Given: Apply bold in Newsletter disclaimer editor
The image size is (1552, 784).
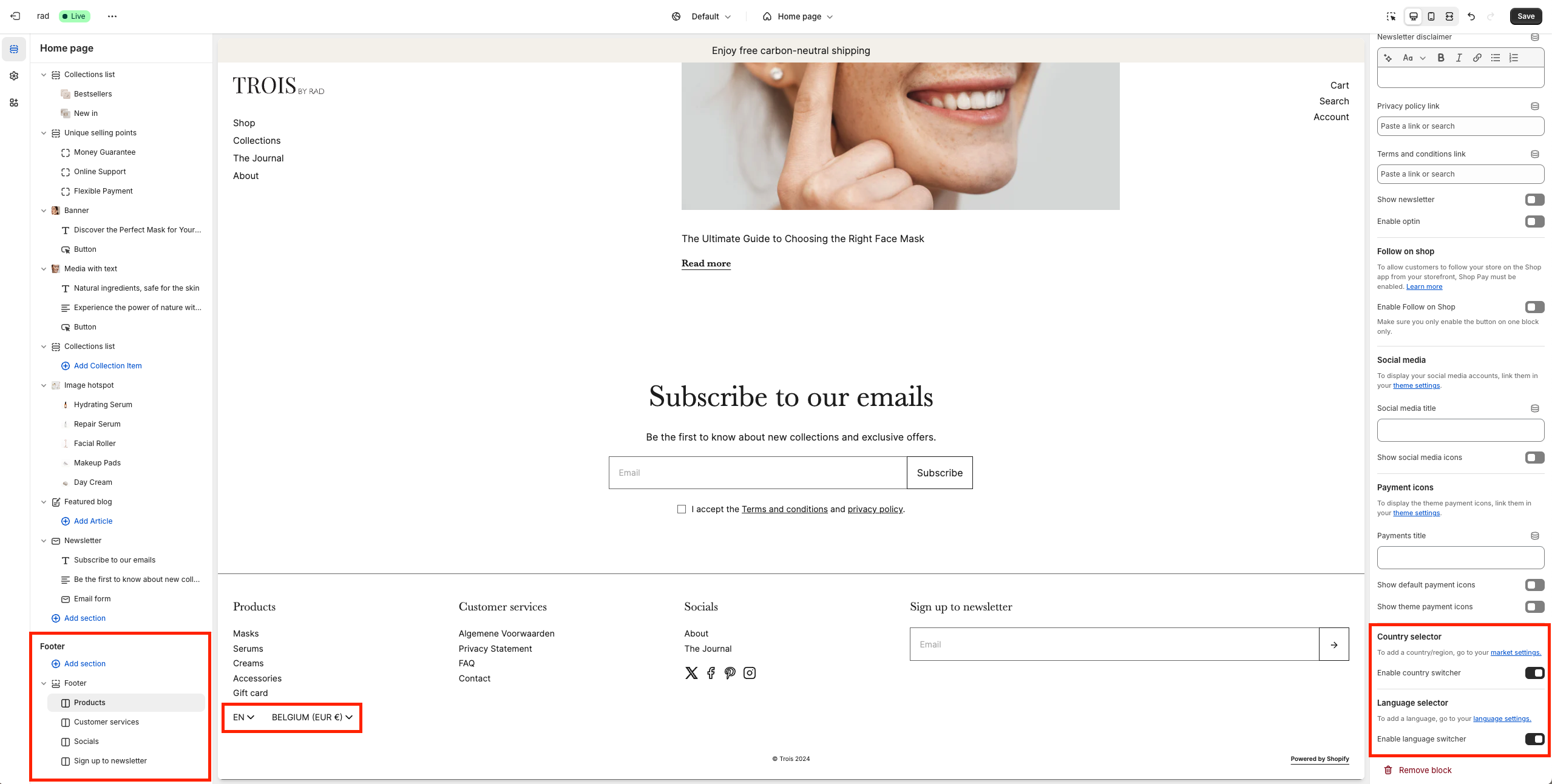Looking at the screenshot, I should point(1441,58).
